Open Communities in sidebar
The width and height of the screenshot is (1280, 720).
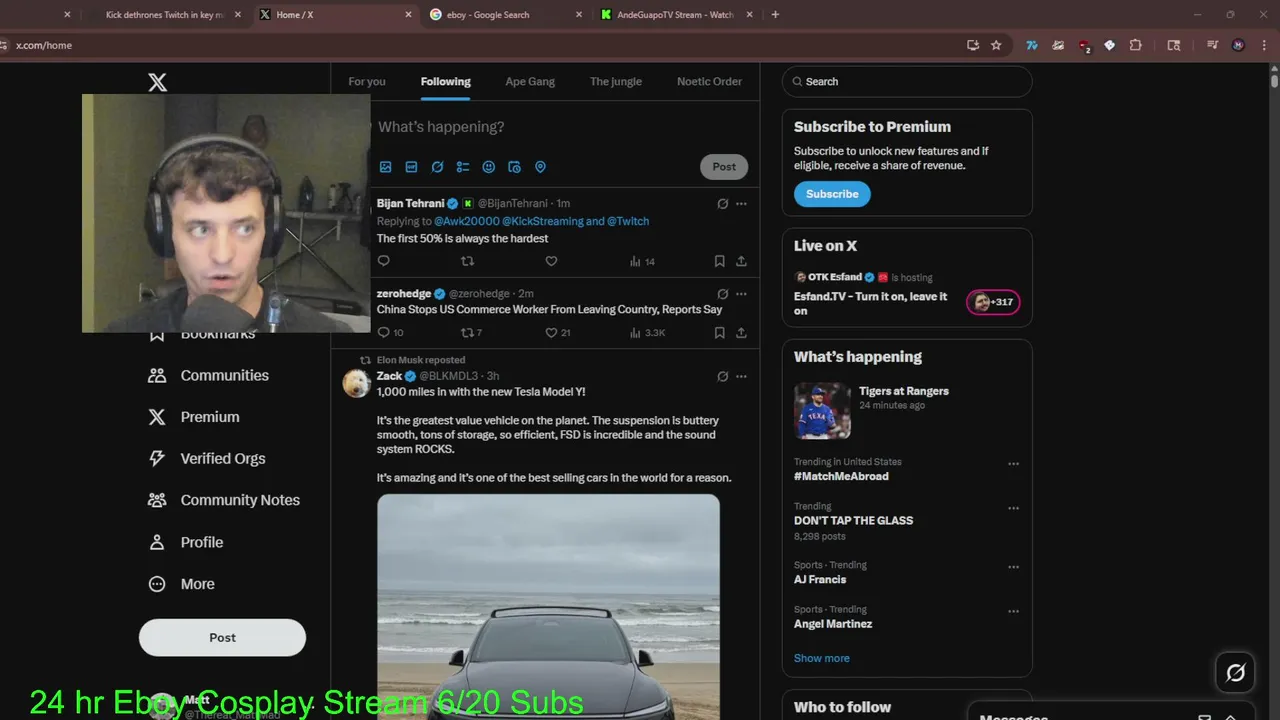209,376
